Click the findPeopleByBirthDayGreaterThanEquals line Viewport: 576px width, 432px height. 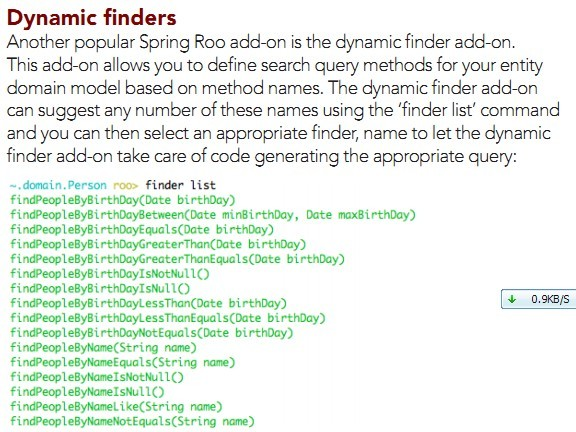tap(177, 259)
